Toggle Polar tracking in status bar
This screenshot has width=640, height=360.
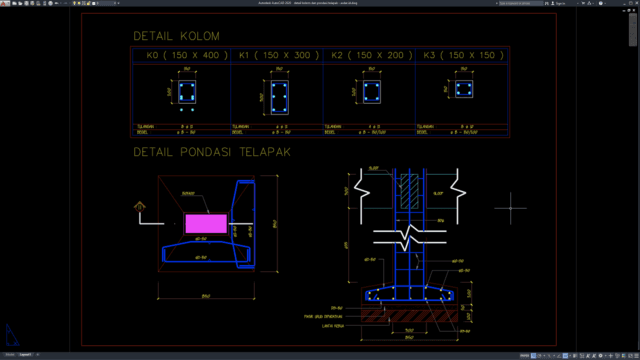pyautogui.click(x=539, y=356)
